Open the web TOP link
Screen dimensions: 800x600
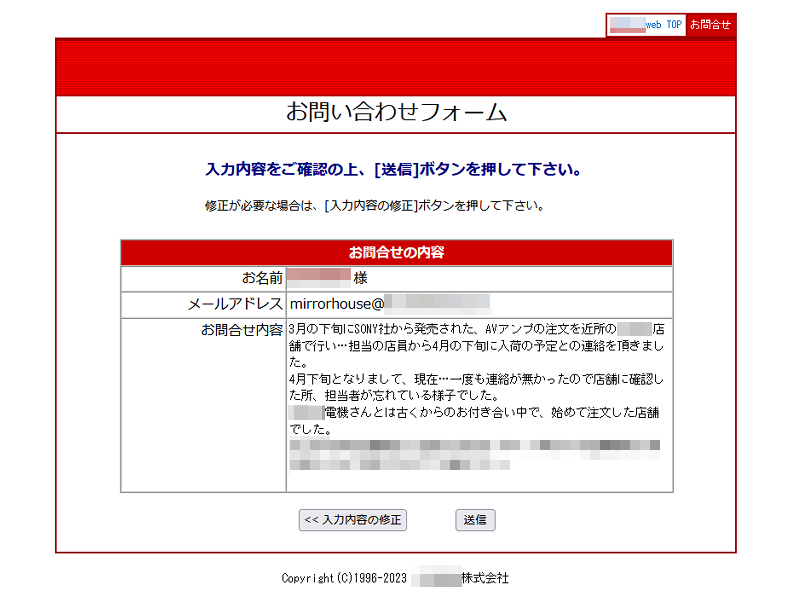tap(646, 25)
